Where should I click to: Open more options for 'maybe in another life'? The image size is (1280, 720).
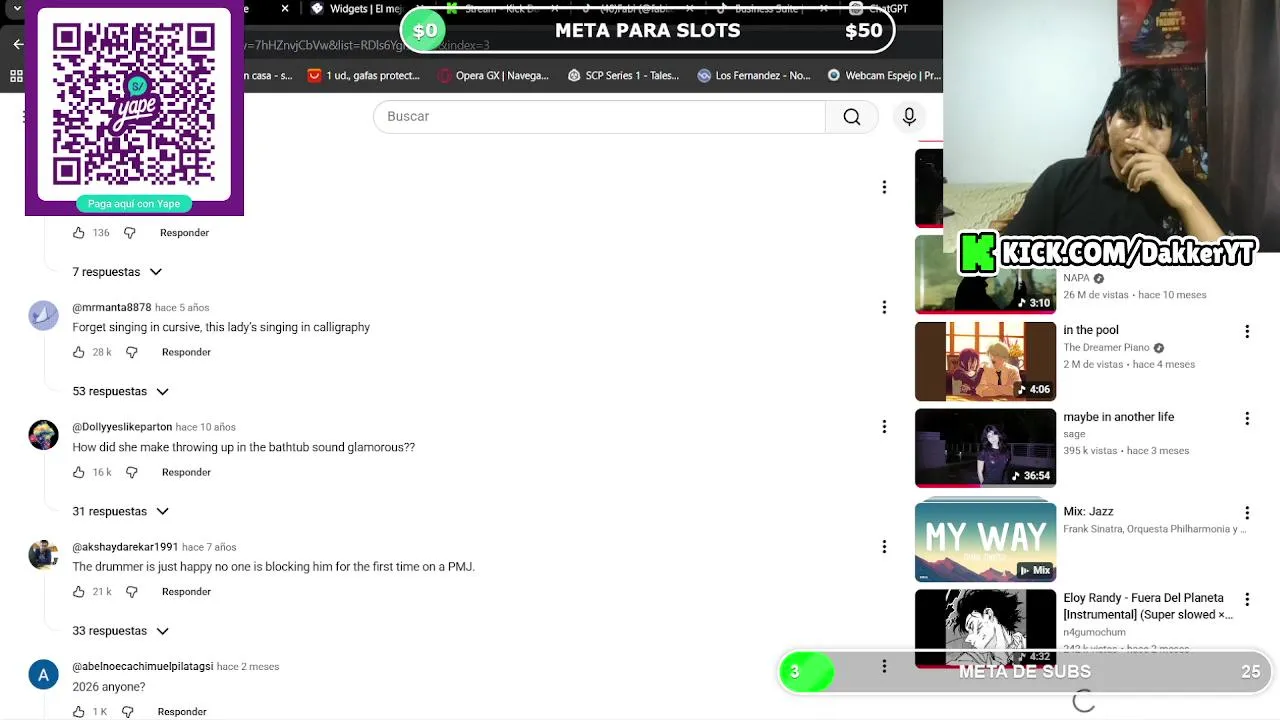[x=1247, y=418]
